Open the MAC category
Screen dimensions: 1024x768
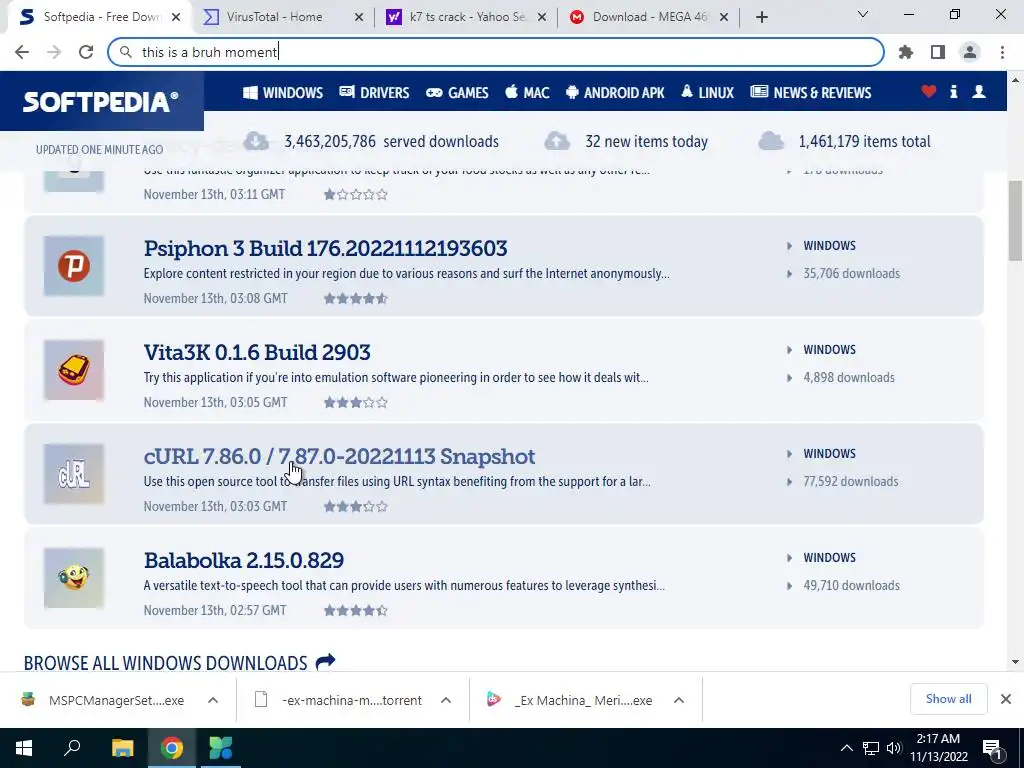tap(527, 93)
